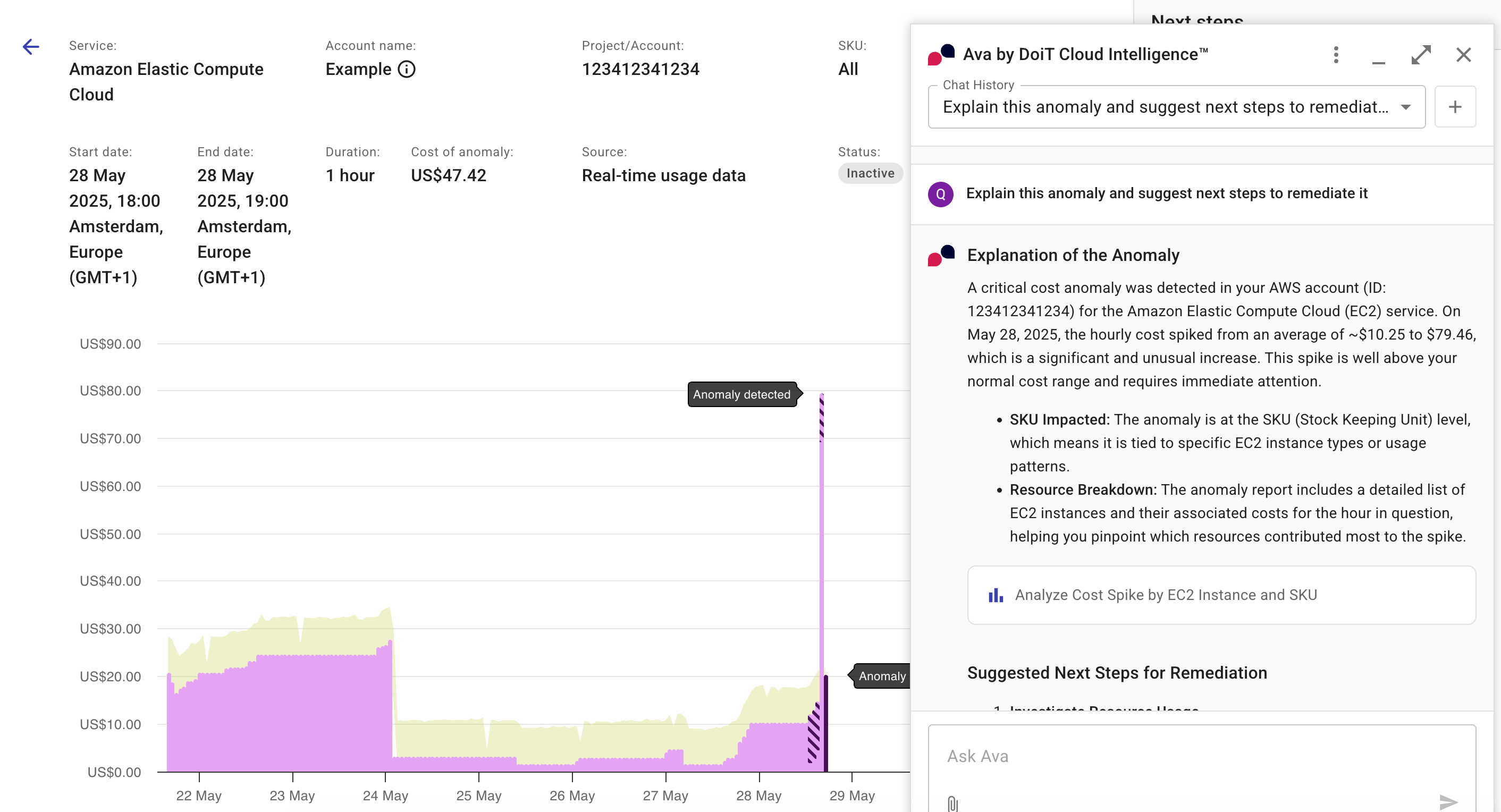Click the attachment paperclip icon
The width and height of the screenshot is (1501, 812).
pyautogui.click(x=952, y=803)
